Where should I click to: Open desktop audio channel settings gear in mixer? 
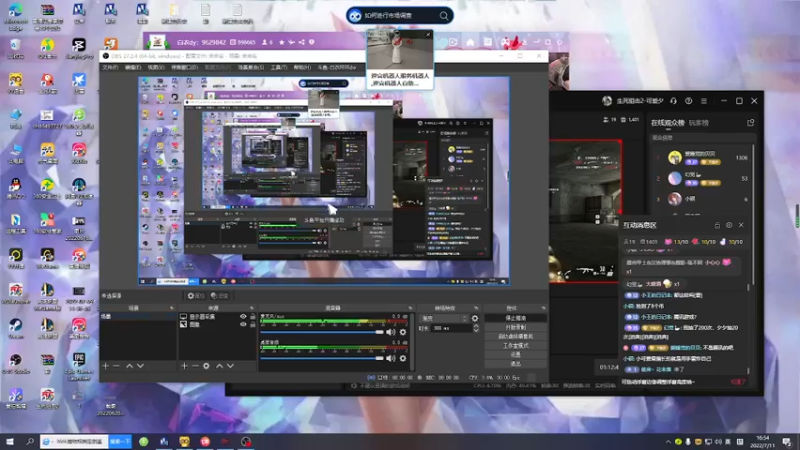point(403,358)
